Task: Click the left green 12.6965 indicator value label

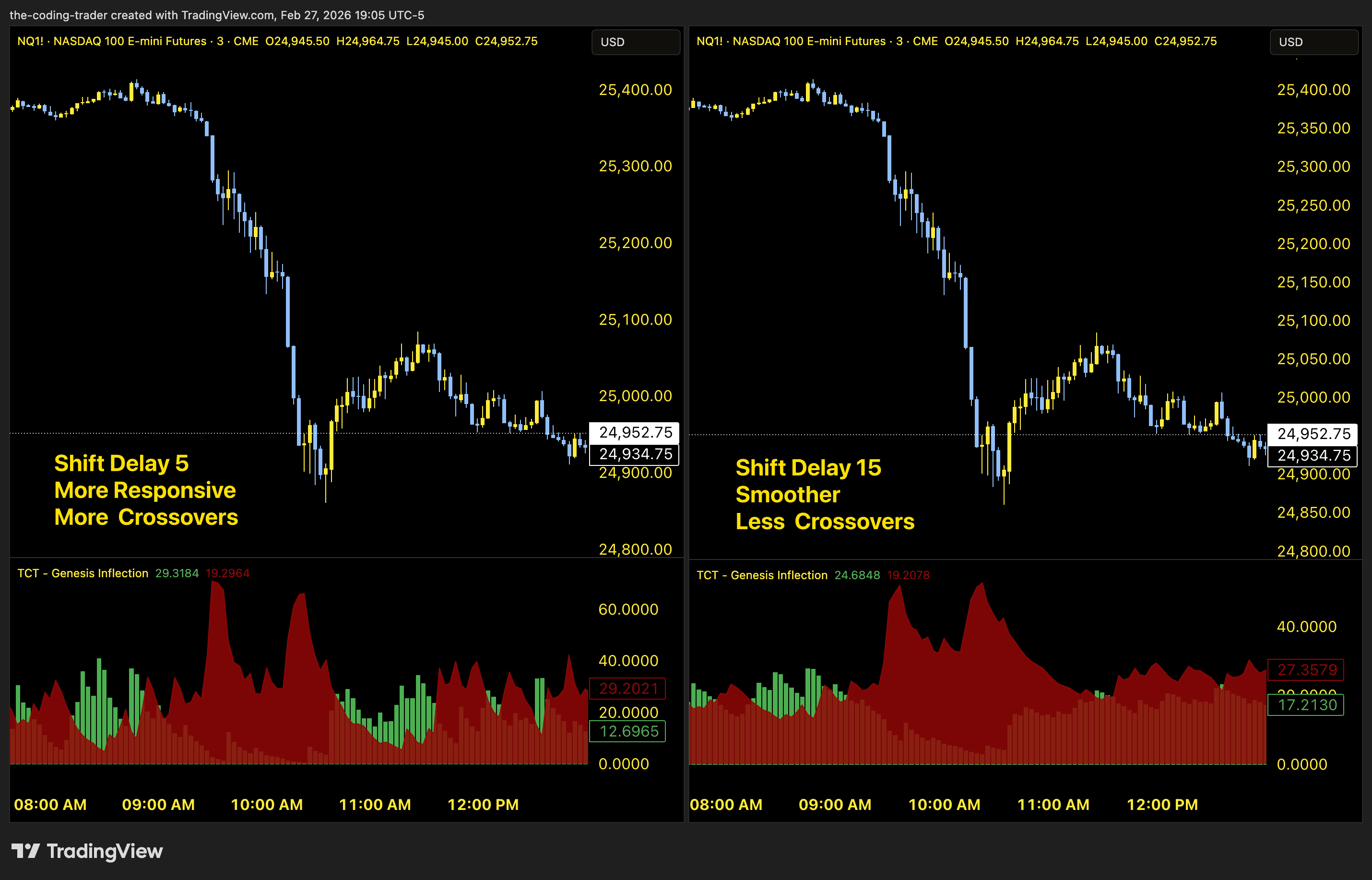Action: [628, 731]
